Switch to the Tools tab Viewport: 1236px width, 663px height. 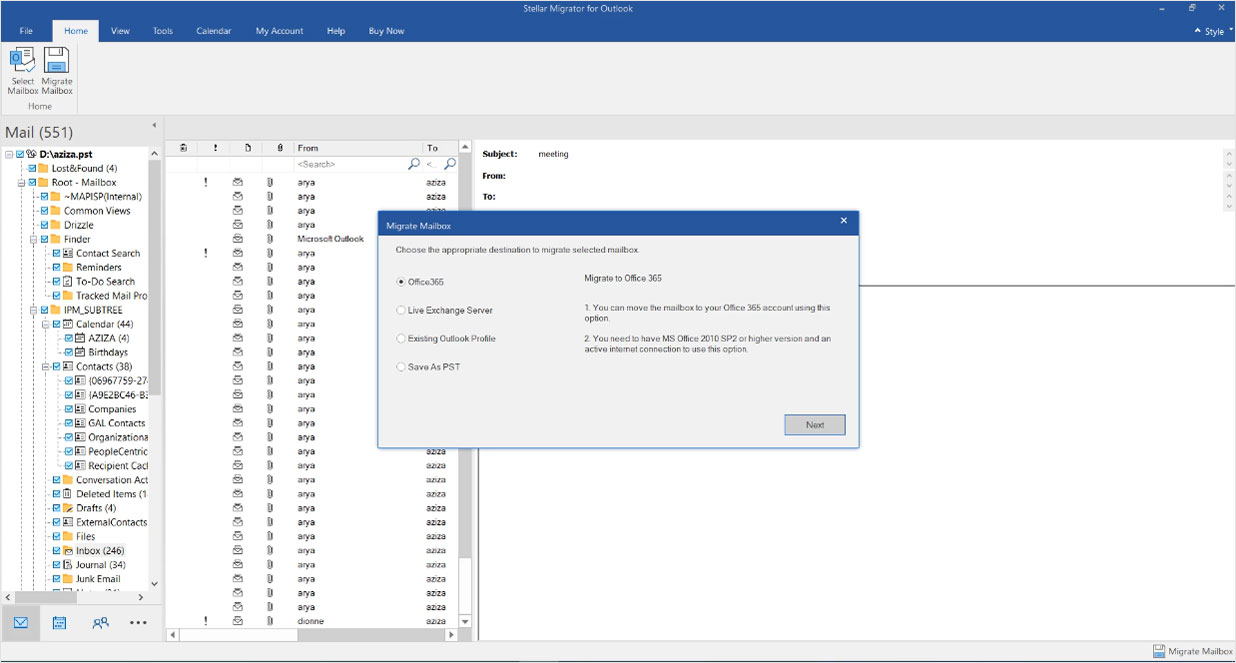[x=163, y=31]
